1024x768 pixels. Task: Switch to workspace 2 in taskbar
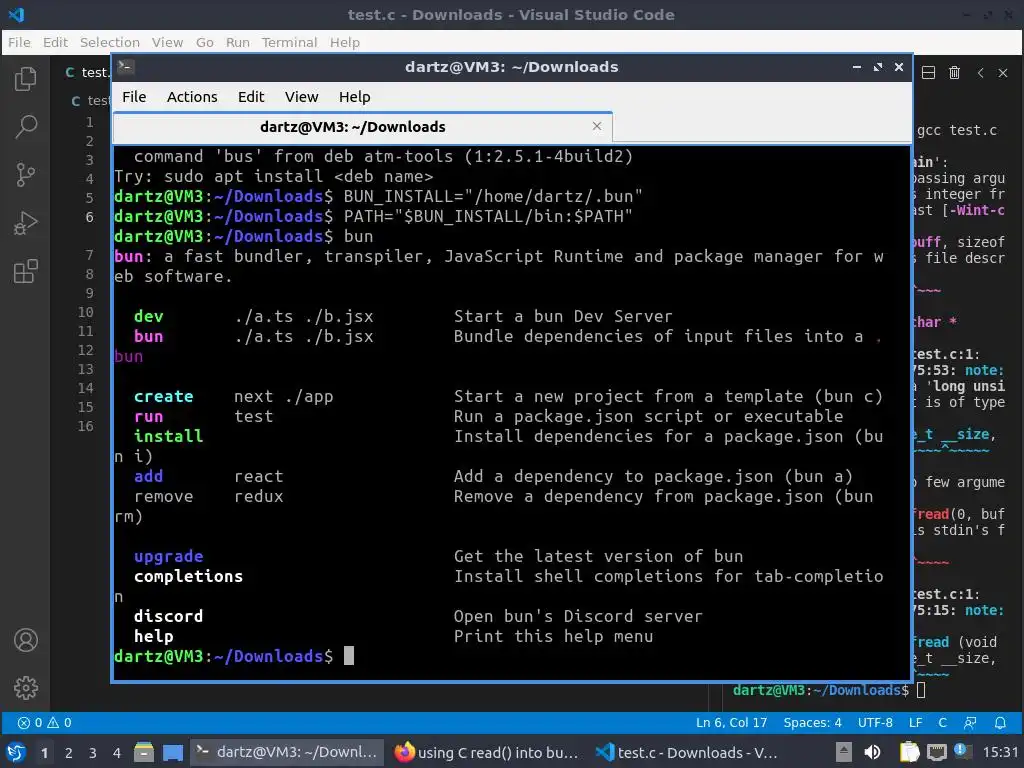[69, 753]
